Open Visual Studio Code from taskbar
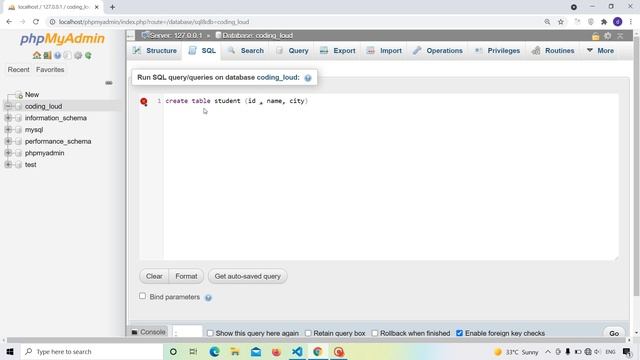This screenshot has width=640, height=360. [297, 351]
